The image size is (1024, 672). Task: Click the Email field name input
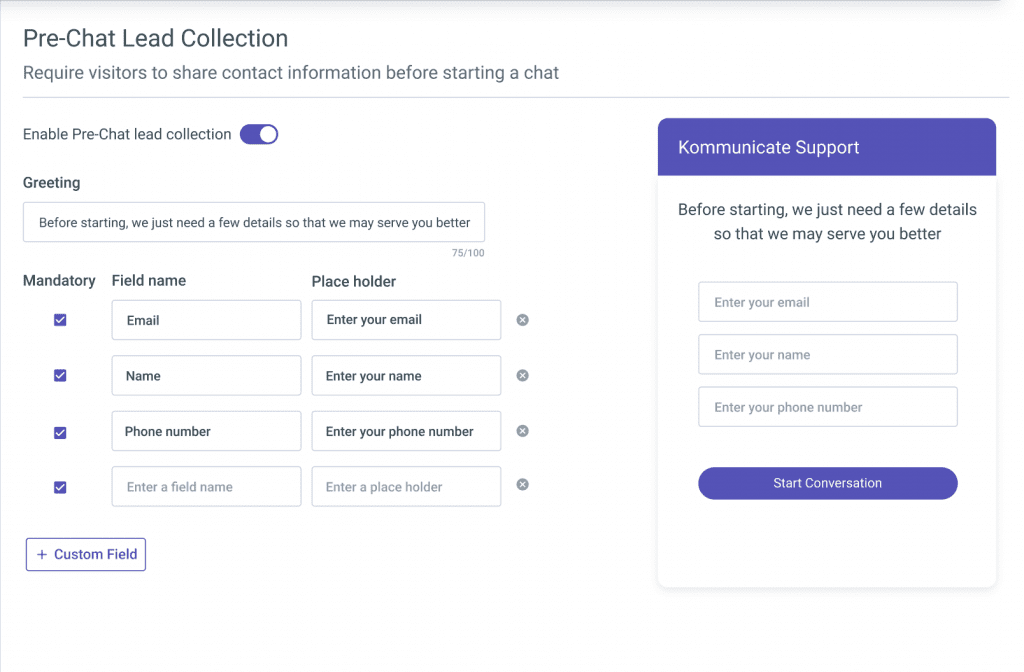pos(206,320)
